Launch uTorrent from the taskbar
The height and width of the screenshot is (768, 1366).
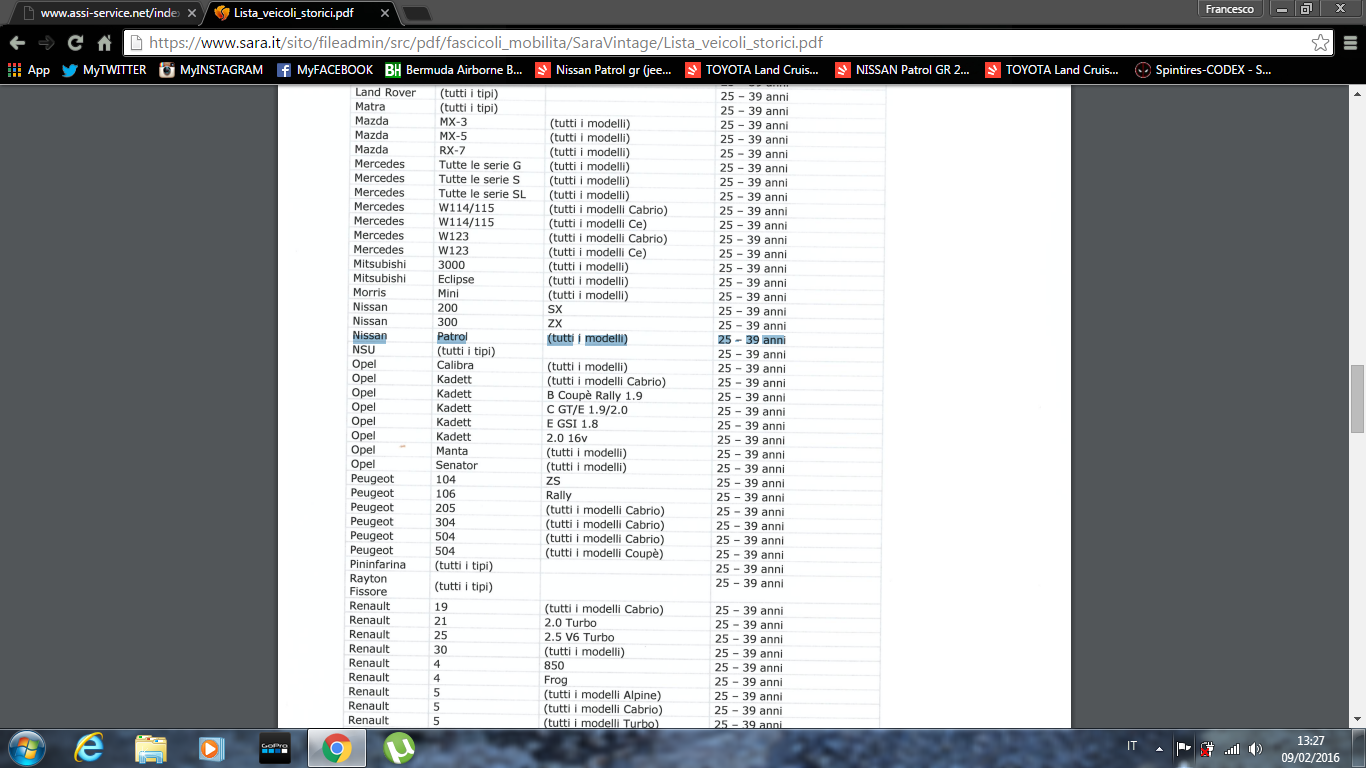pyautogui.click(x=399, y=747)
